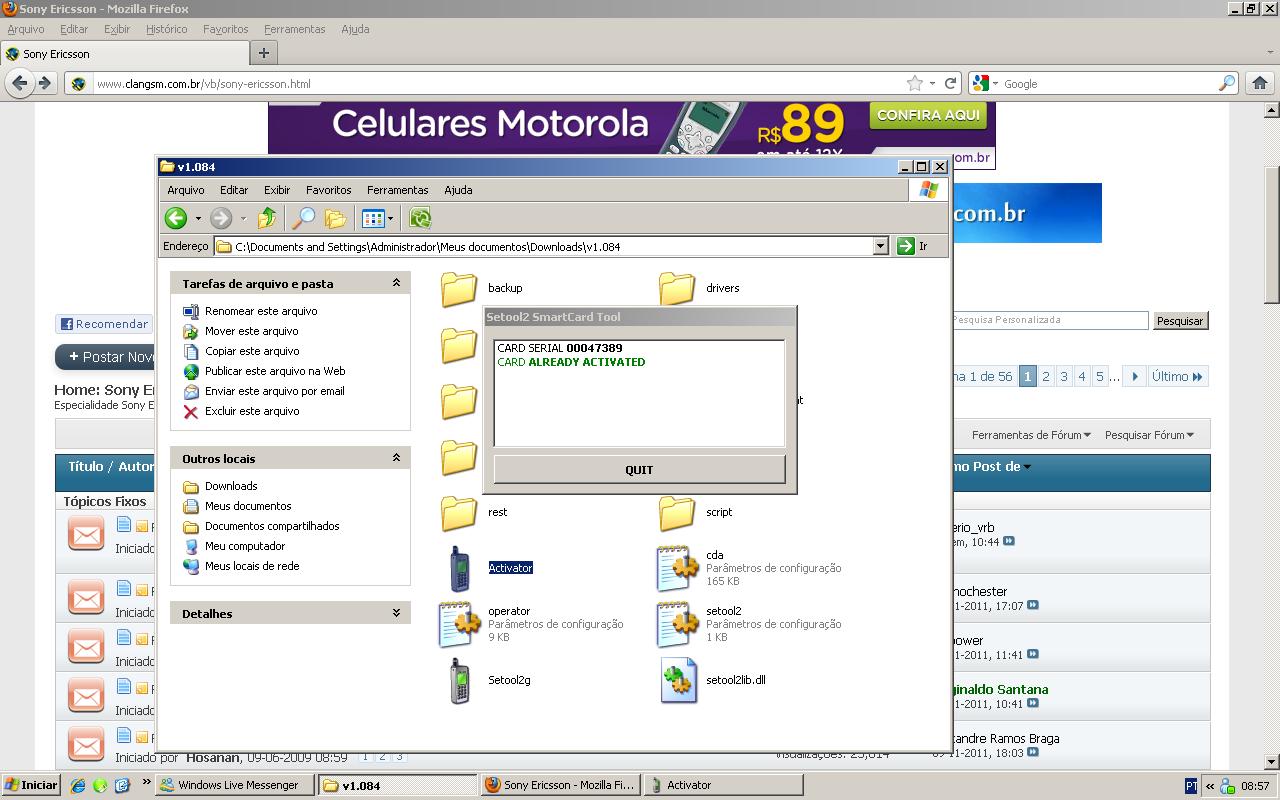Click the Confira Aqui banner button
The image size is (1280, 800).
tap(928, 115)
